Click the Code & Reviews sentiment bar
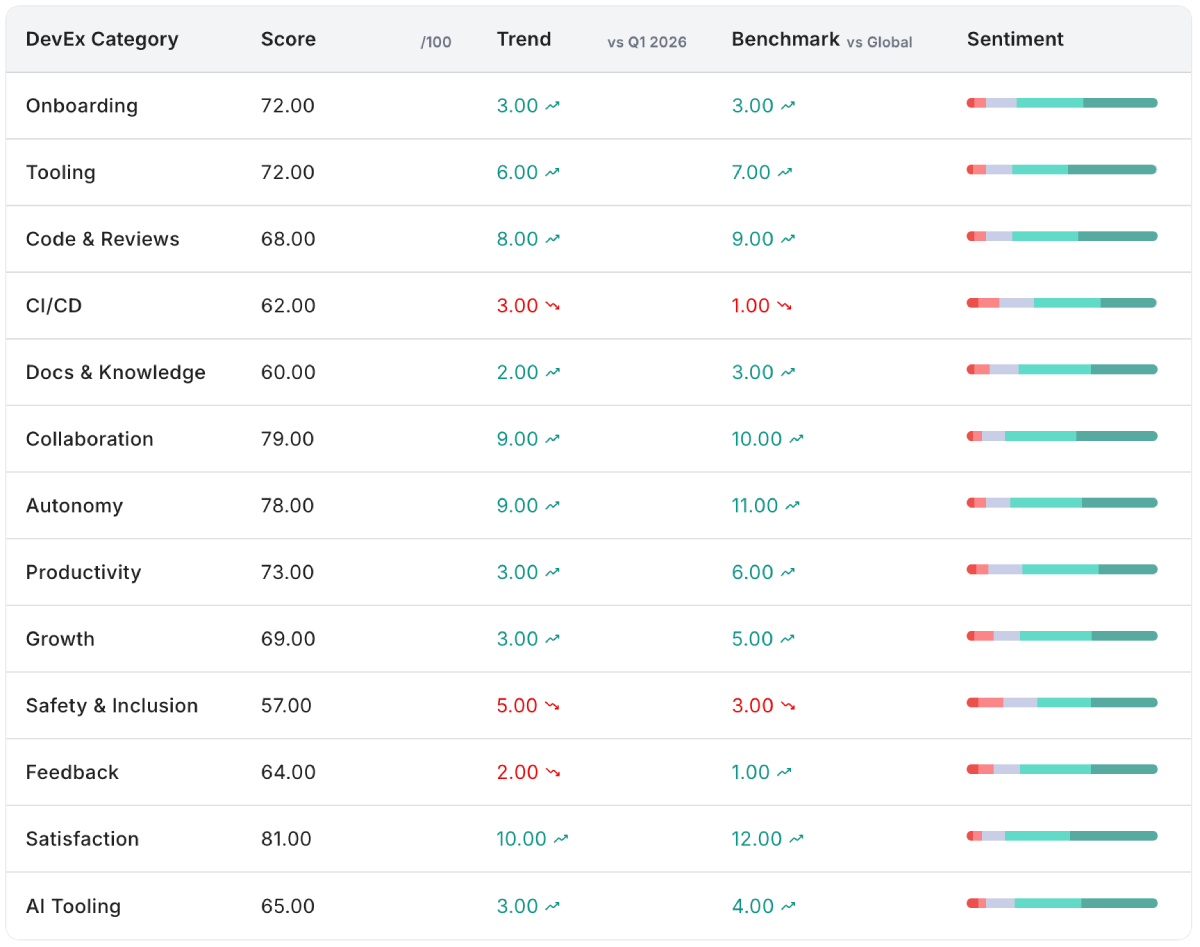 [x=1062, y=236]
